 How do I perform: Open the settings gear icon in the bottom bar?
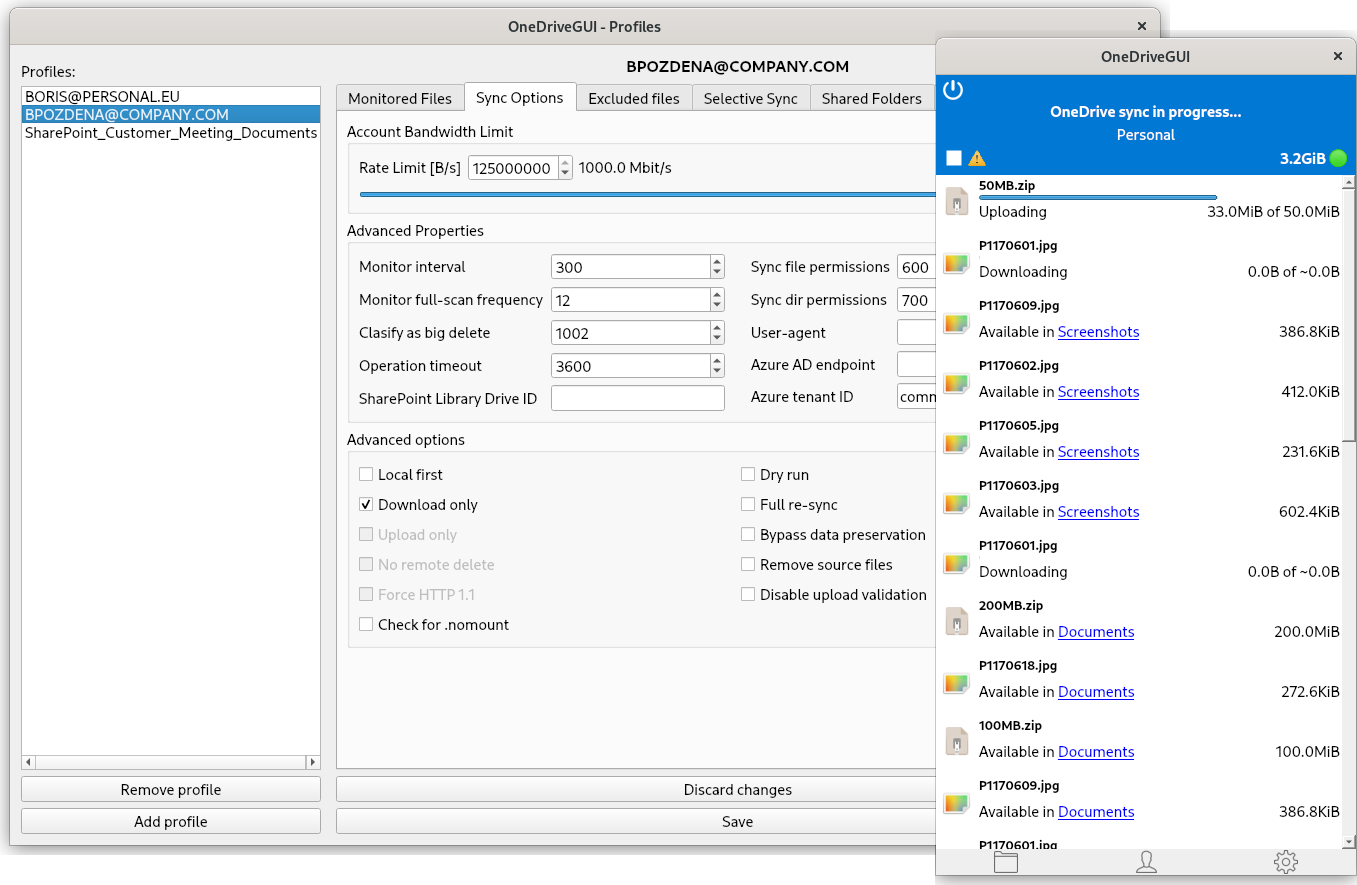(1286, 861)
